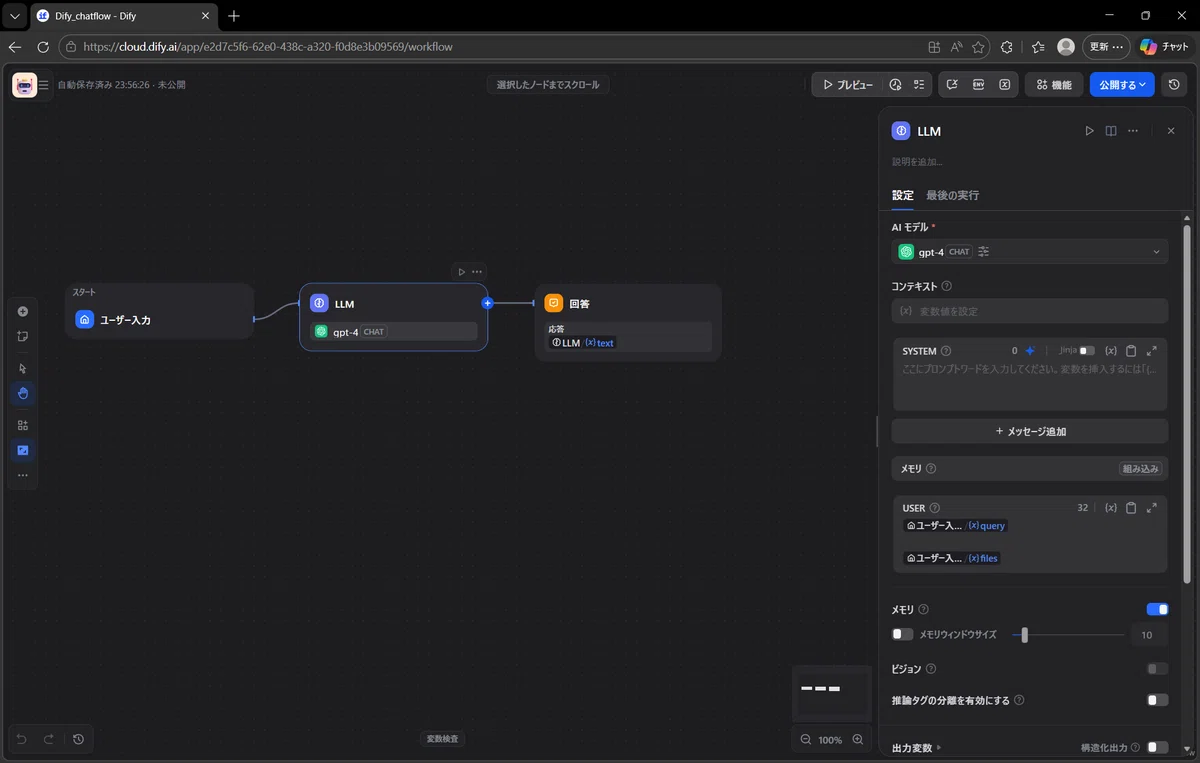Screen dimensions: 1200x763
Task: Click the organize nodes grid icon
Action: (x=23, y=425)
